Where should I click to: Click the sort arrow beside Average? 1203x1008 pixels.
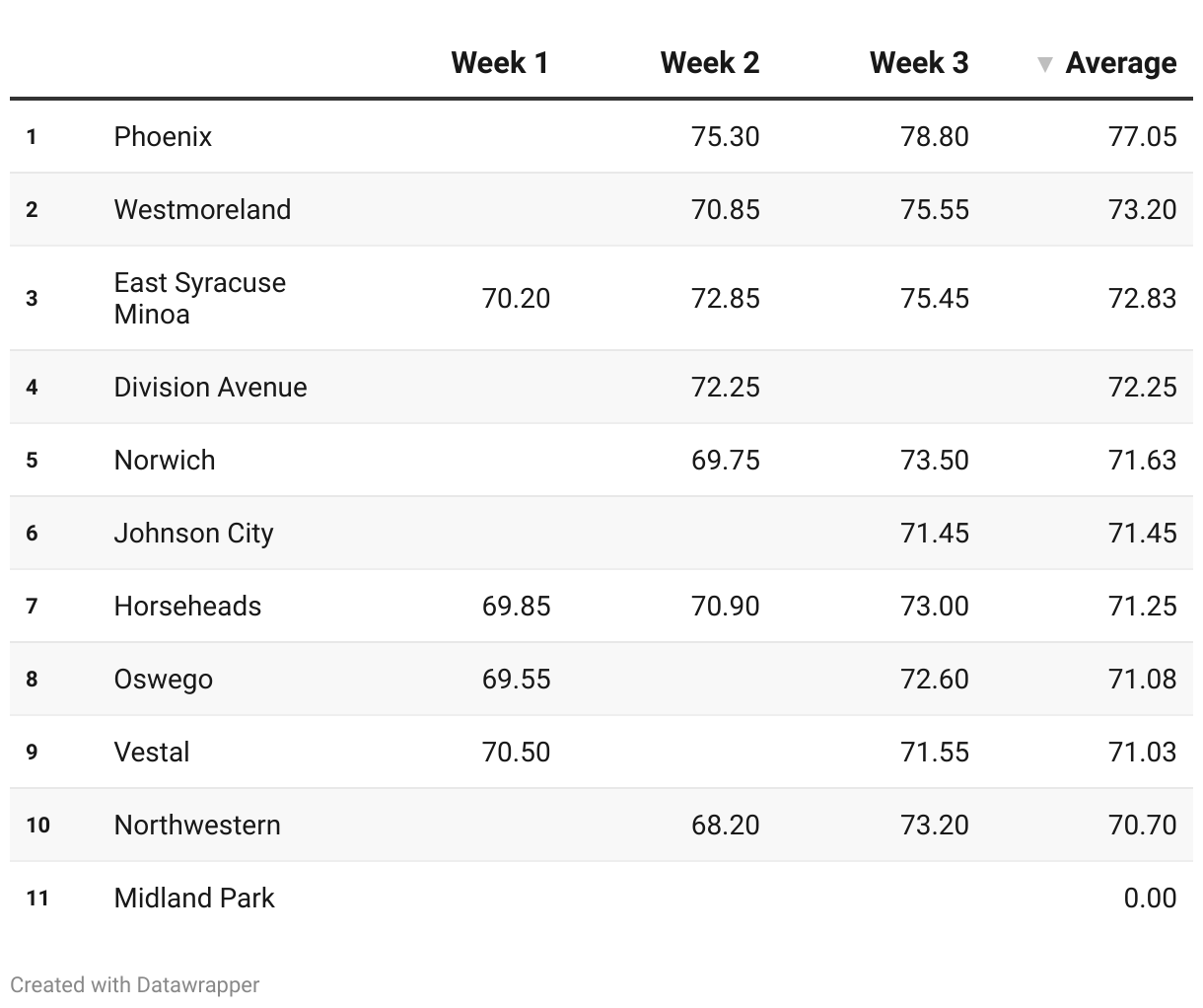tap(1045, 65)
